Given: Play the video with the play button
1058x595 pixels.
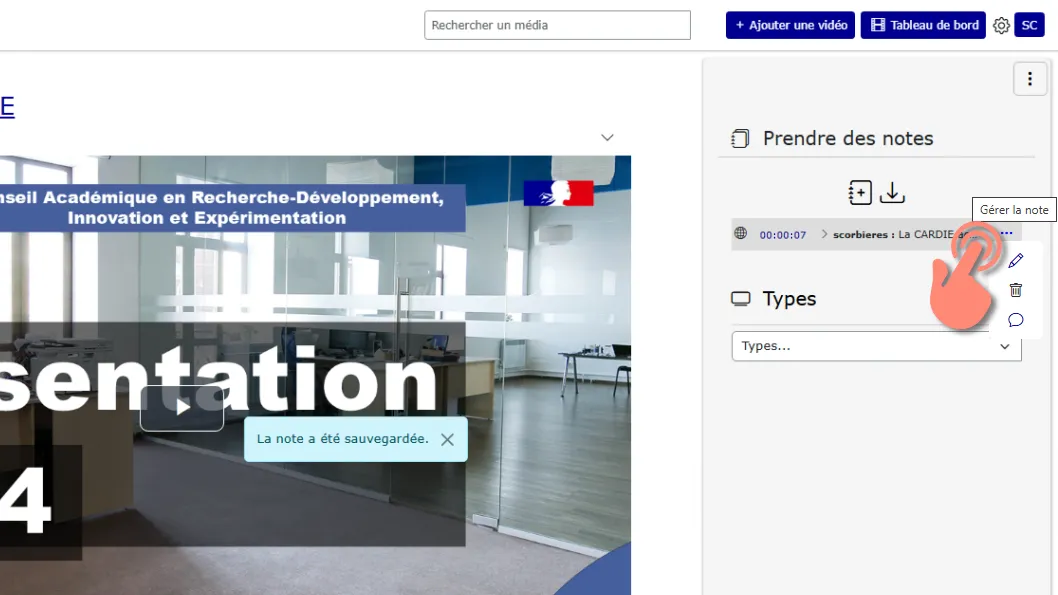Looking at the screenshot, I should point(182,408).
